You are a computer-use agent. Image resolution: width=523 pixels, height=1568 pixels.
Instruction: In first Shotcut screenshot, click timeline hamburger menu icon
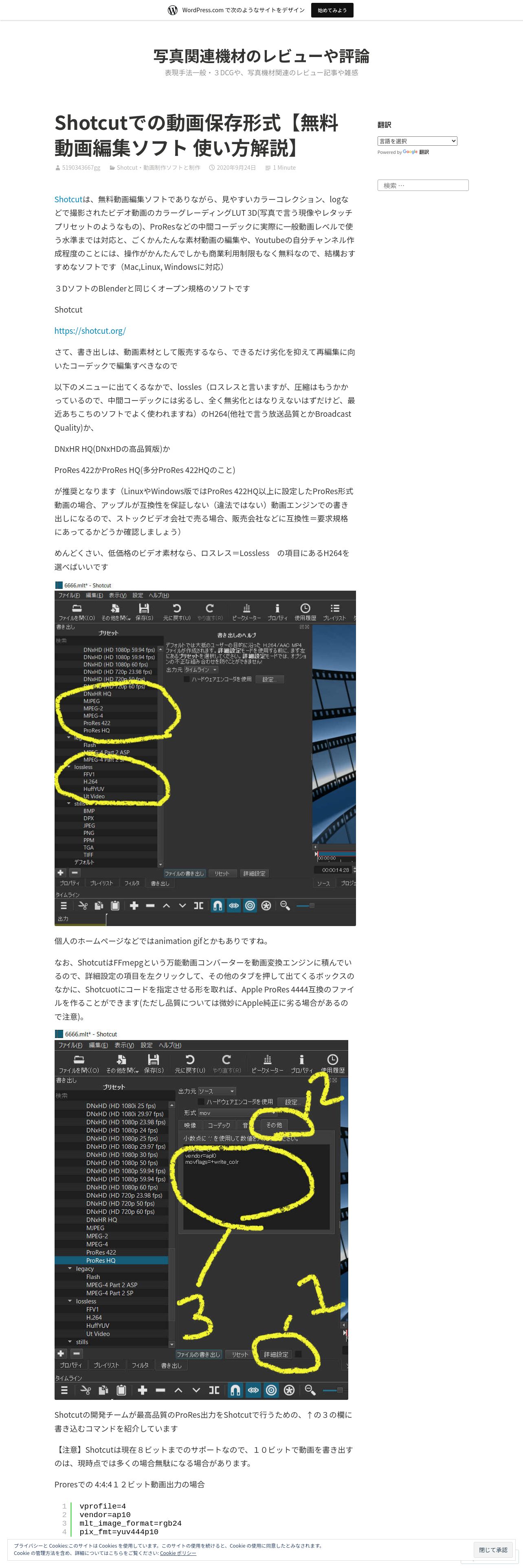click(x=63, y=905)
